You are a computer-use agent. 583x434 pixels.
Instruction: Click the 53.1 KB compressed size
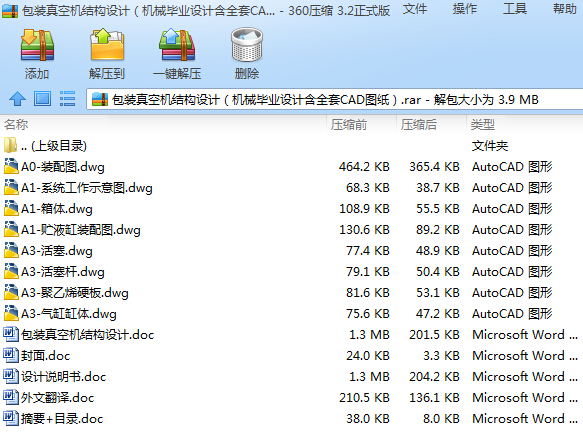[x=438, y=293]
